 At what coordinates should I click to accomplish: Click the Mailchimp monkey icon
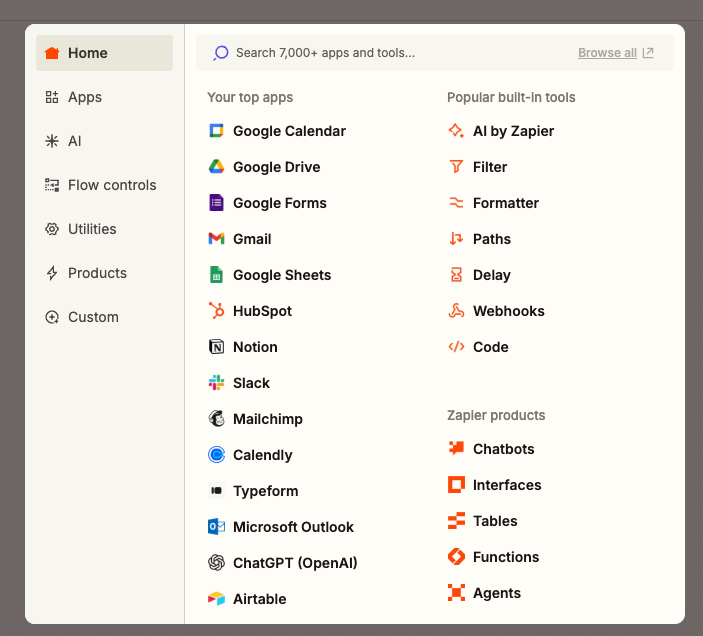pyautogui.click(x=216, y=419)
